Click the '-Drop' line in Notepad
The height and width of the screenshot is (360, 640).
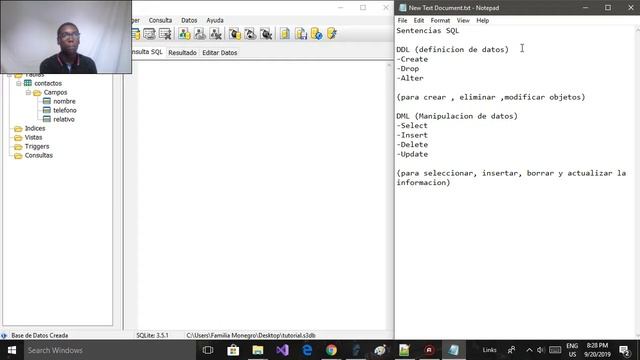point(408,69)
